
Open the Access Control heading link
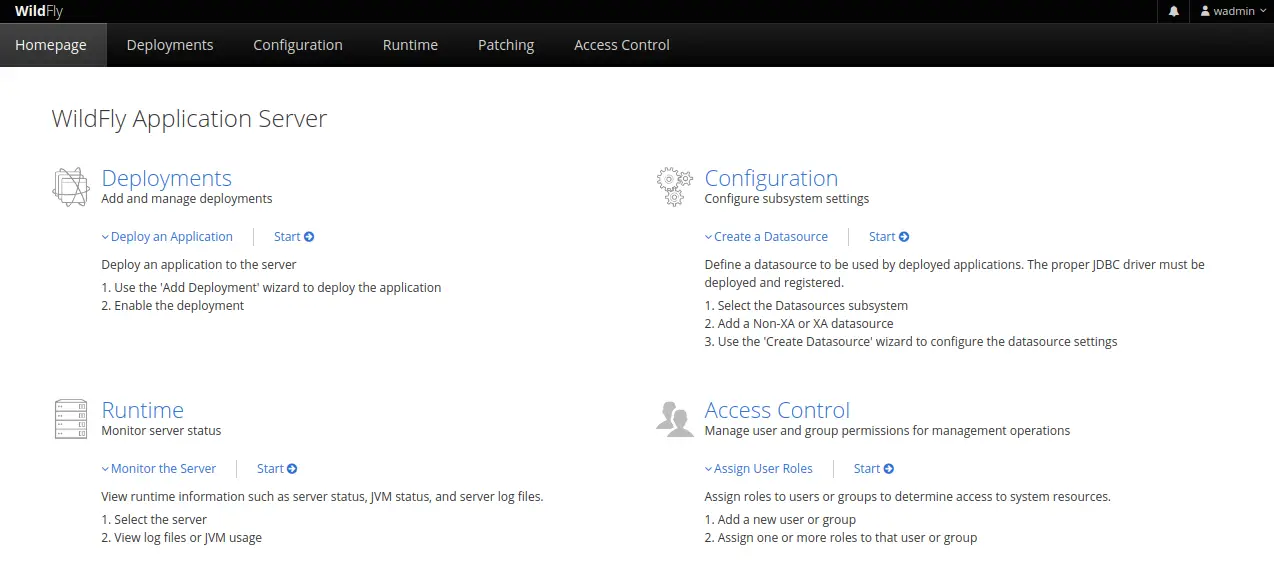[x=777, y=410]
